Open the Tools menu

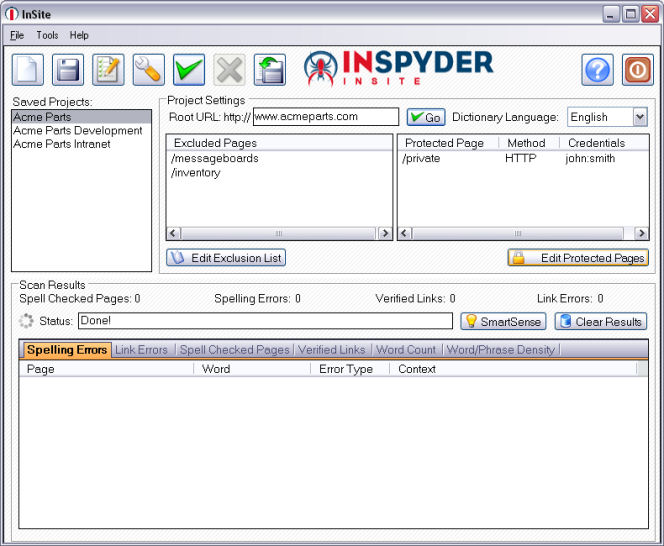tap(47, 35)
